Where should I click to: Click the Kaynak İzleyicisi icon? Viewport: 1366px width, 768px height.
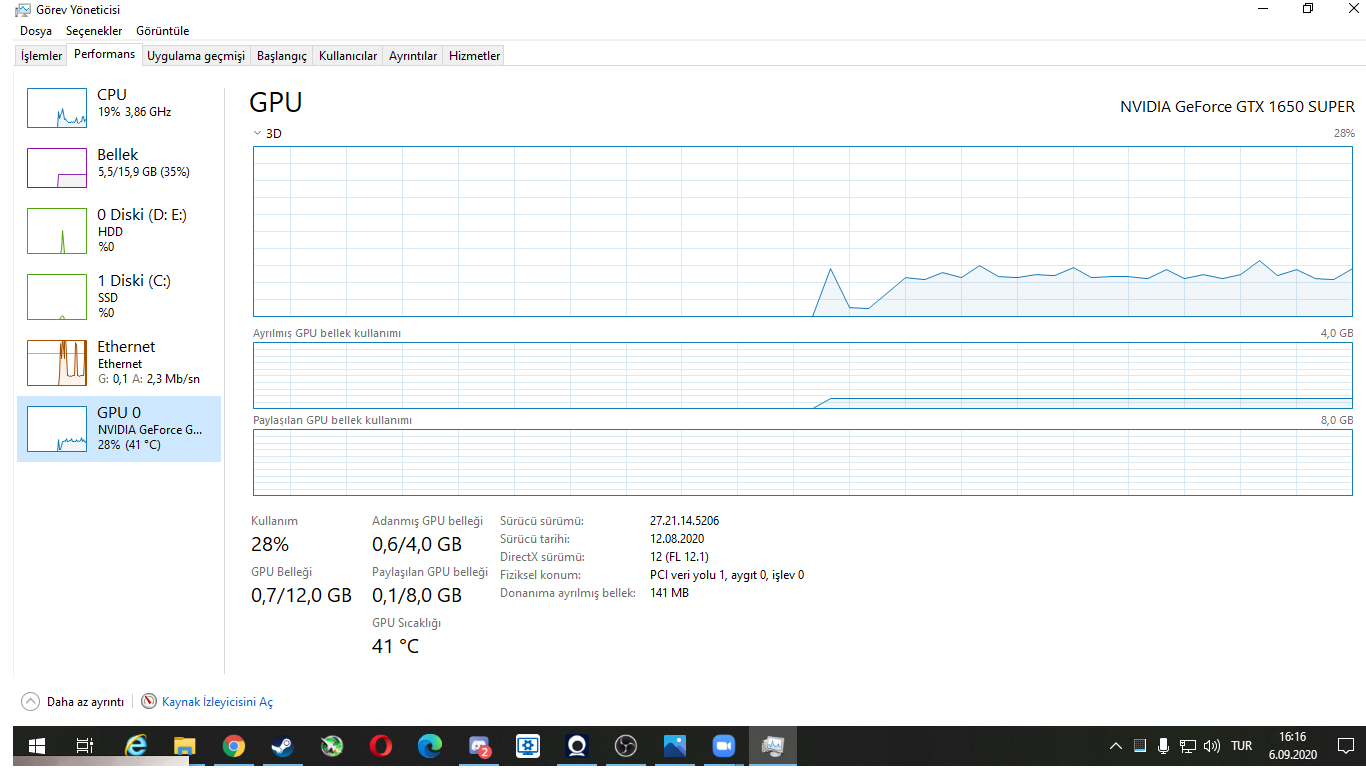pyautogui.click(x=149, y=702)
